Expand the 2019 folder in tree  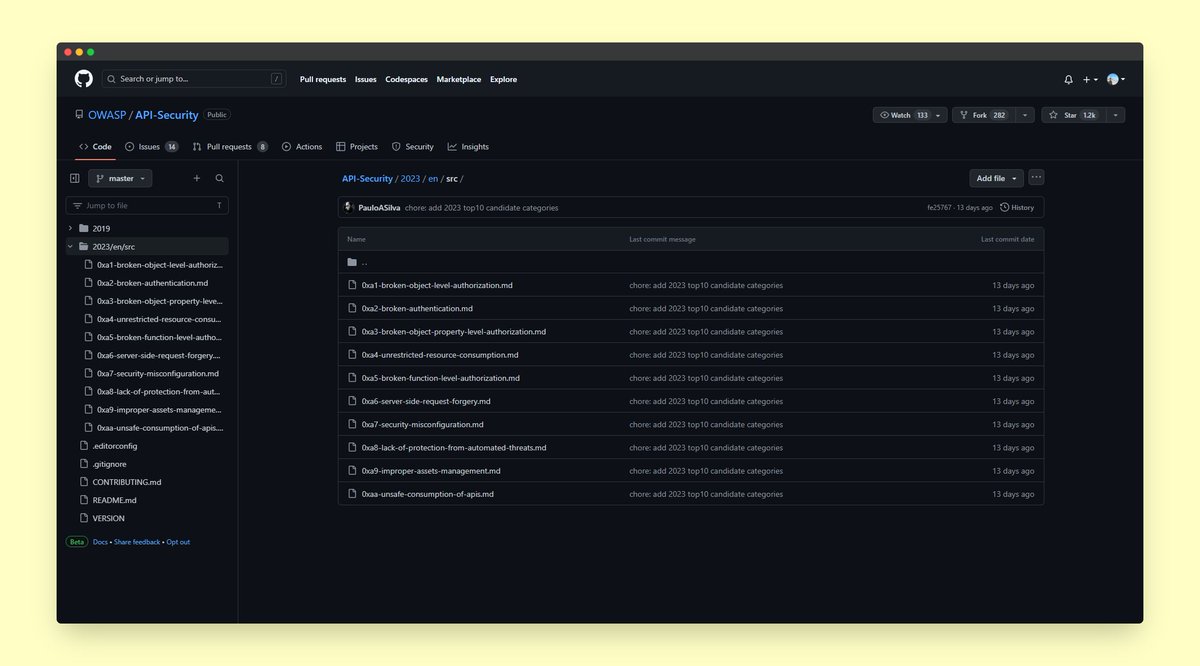(70, 228)
